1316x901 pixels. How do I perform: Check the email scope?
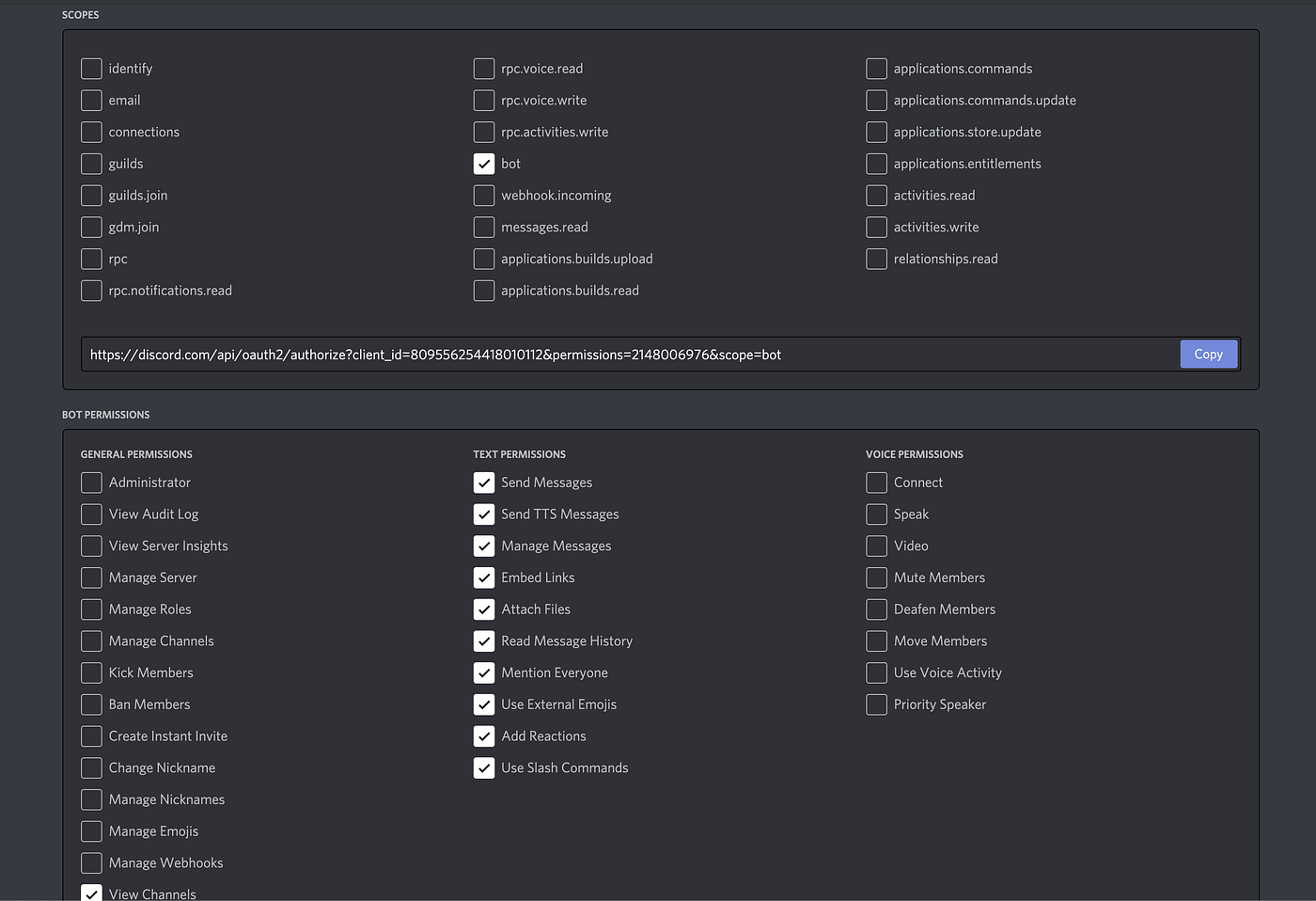pos(91,100)
